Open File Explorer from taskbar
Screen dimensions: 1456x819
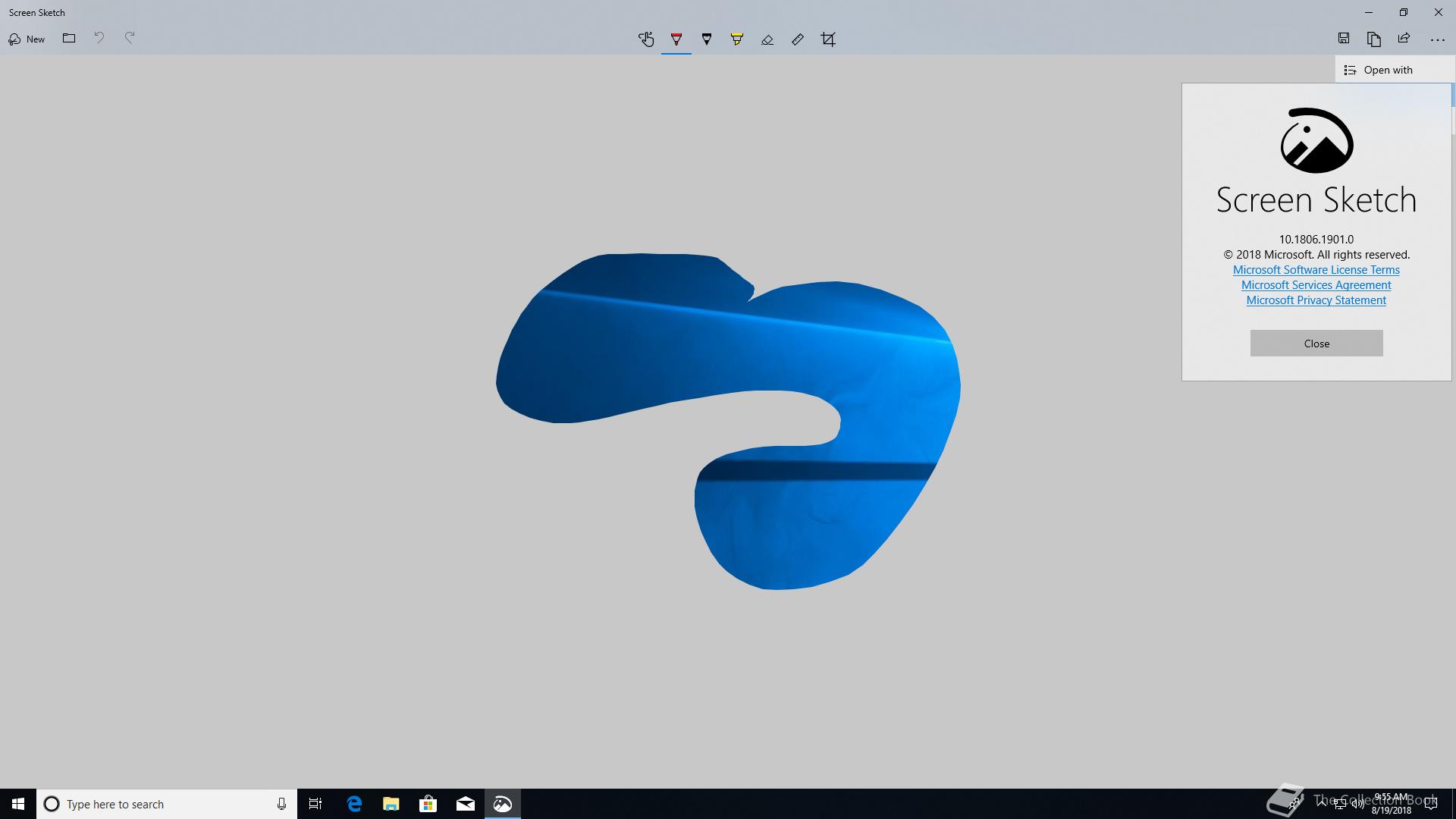(x=391, y=804)
